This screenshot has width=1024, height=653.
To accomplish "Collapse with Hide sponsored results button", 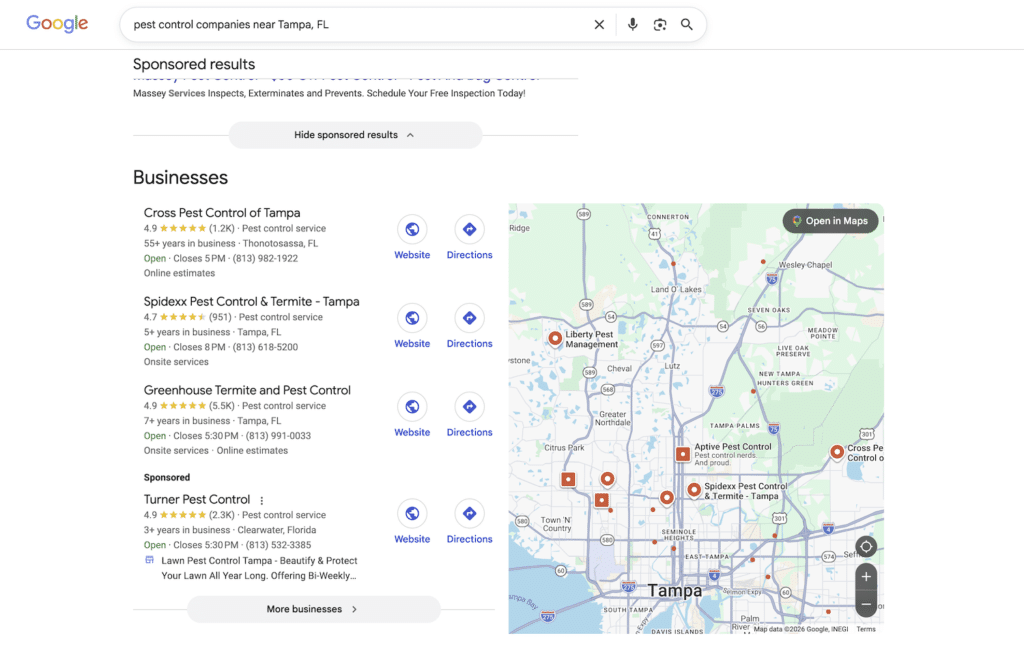I will coord(355,135).
